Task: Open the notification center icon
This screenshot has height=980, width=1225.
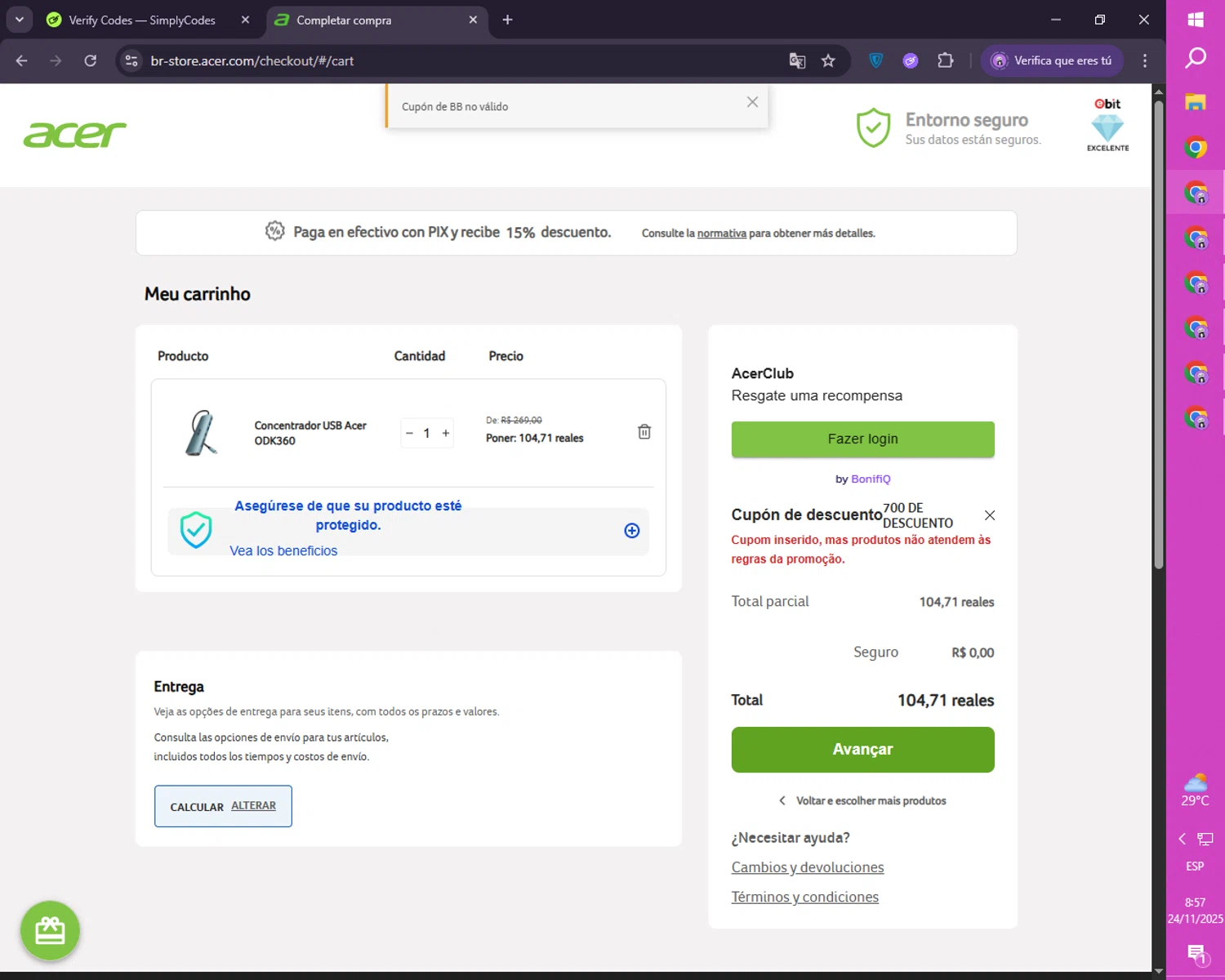Action: [x=1196, y=953]
